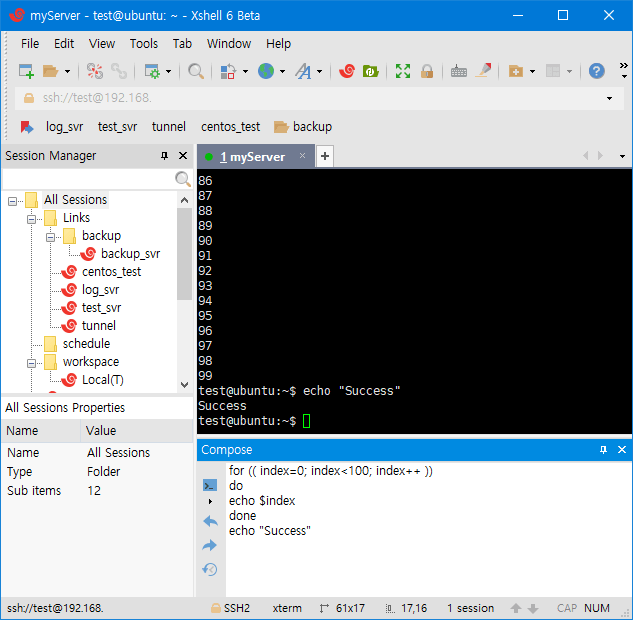This screenshot has width=633, height=620.
Task: Collapse the workspace folder in the tree
Action: click(x=32, y=362)
